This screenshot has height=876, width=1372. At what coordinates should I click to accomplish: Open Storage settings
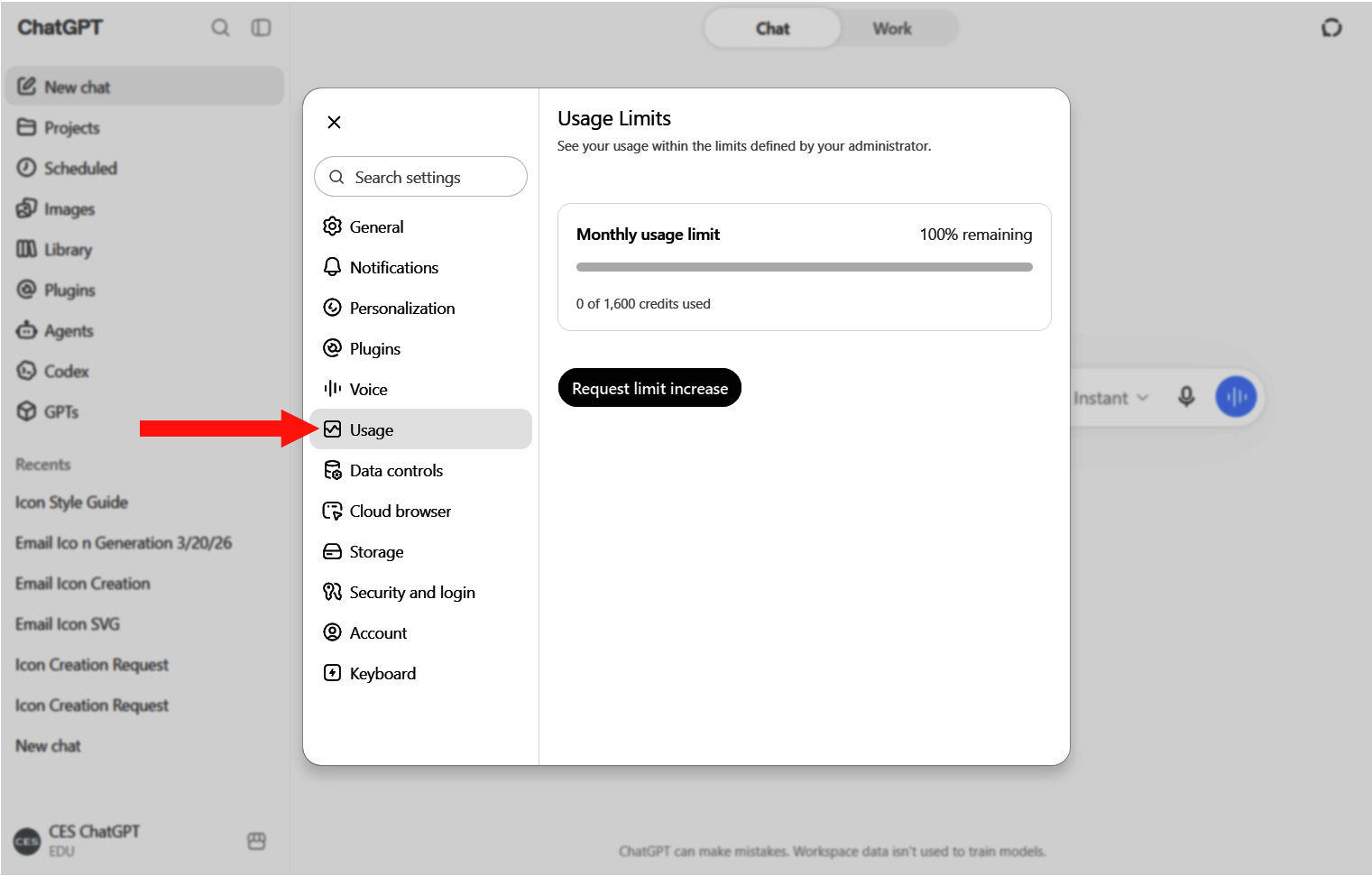[420, 551]
